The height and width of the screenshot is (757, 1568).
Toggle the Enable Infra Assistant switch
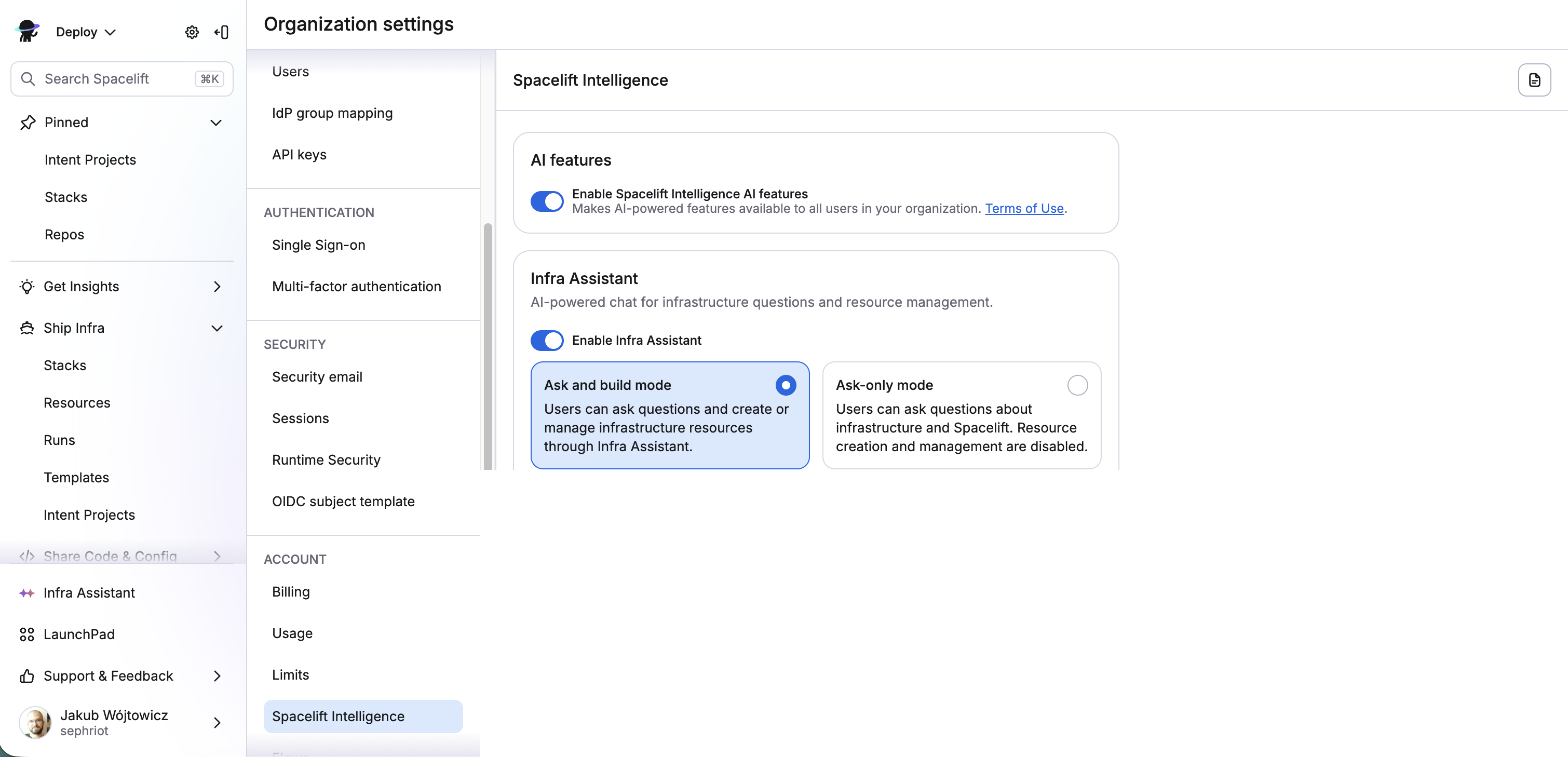[x=547, y=340]
